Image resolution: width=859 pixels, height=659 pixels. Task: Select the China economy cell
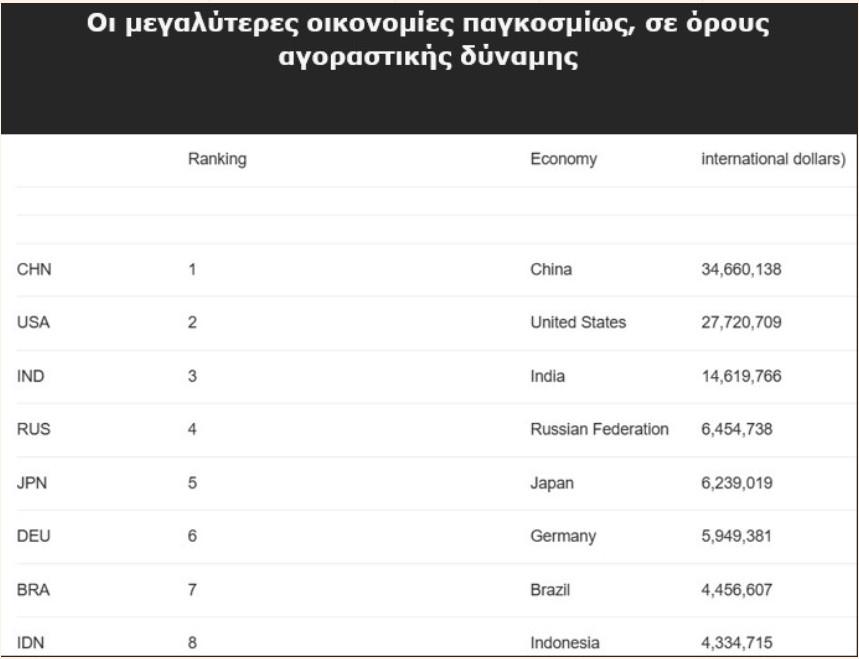pos(551,268)
